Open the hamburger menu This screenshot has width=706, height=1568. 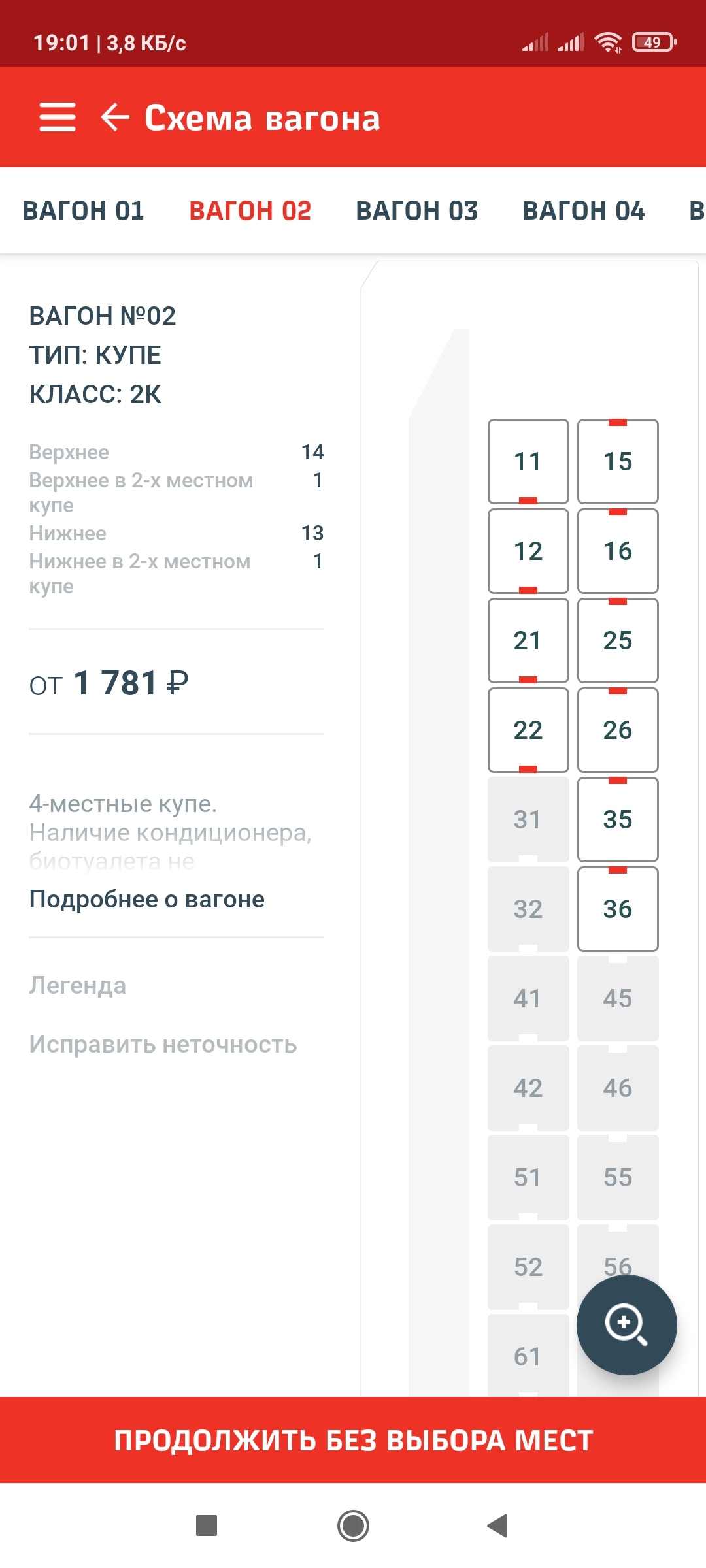pos(58,118)
